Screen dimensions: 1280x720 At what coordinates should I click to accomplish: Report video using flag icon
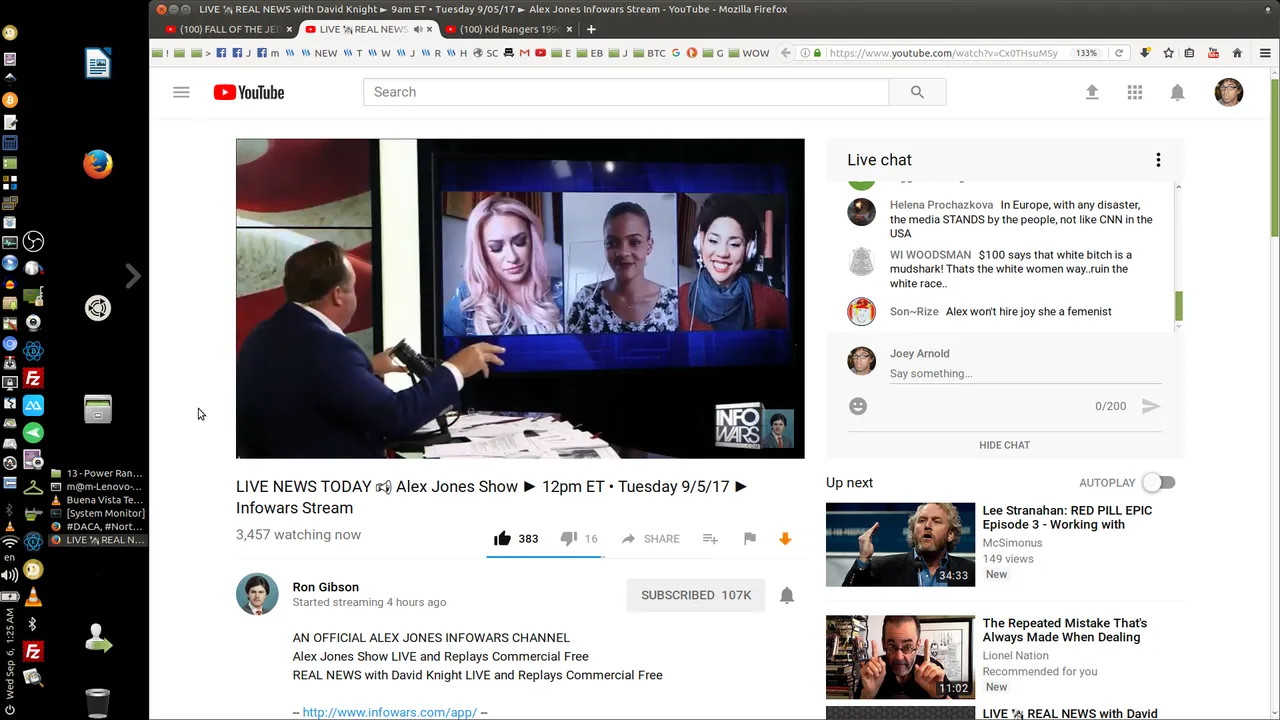tap(749, 538)
